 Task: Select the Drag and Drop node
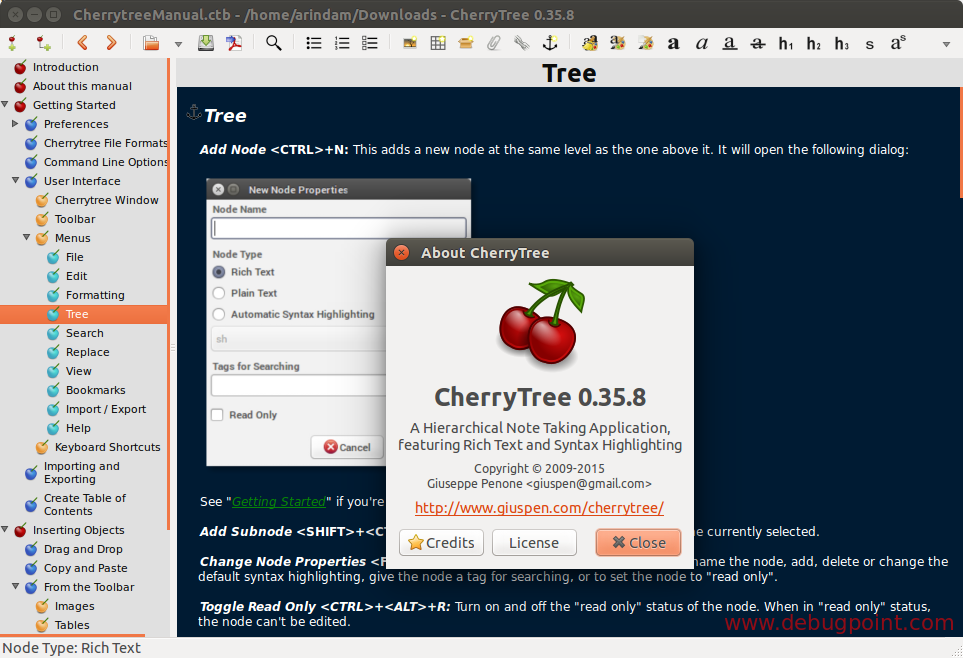pyautogui.click(x=83, y=549)
